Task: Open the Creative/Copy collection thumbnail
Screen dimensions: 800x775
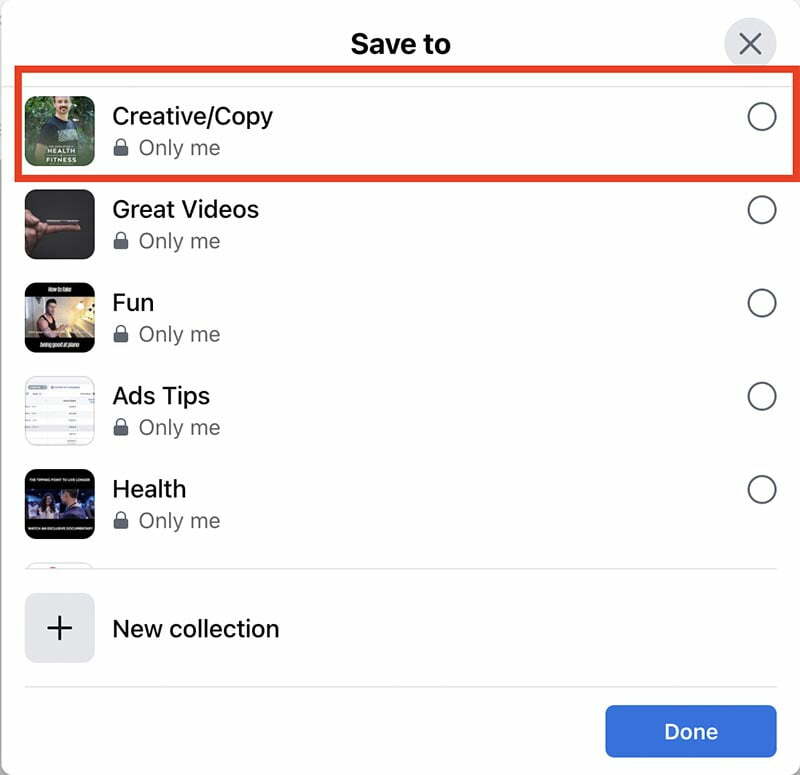Action: click(60, 131)
